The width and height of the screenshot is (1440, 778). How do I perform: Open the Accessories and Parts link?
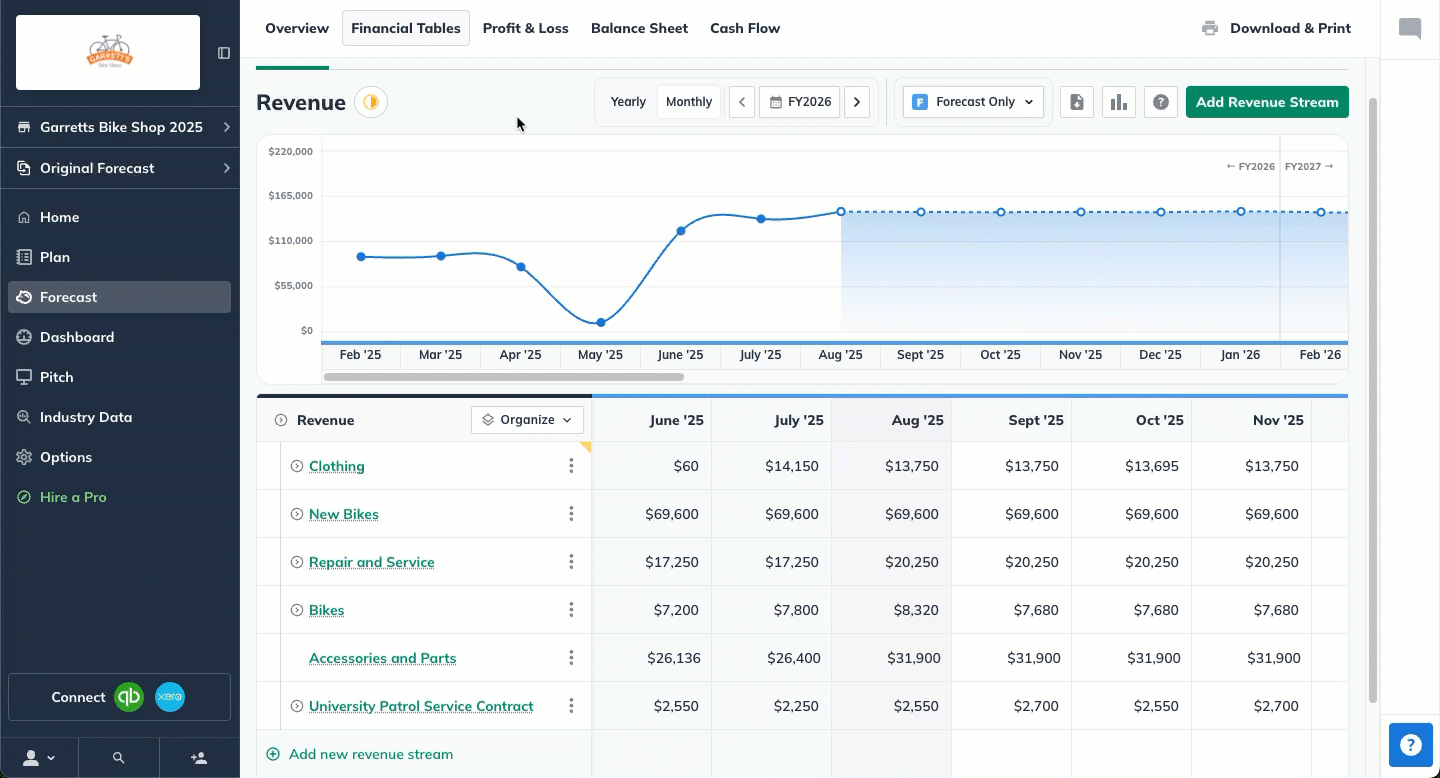point(382,658)
